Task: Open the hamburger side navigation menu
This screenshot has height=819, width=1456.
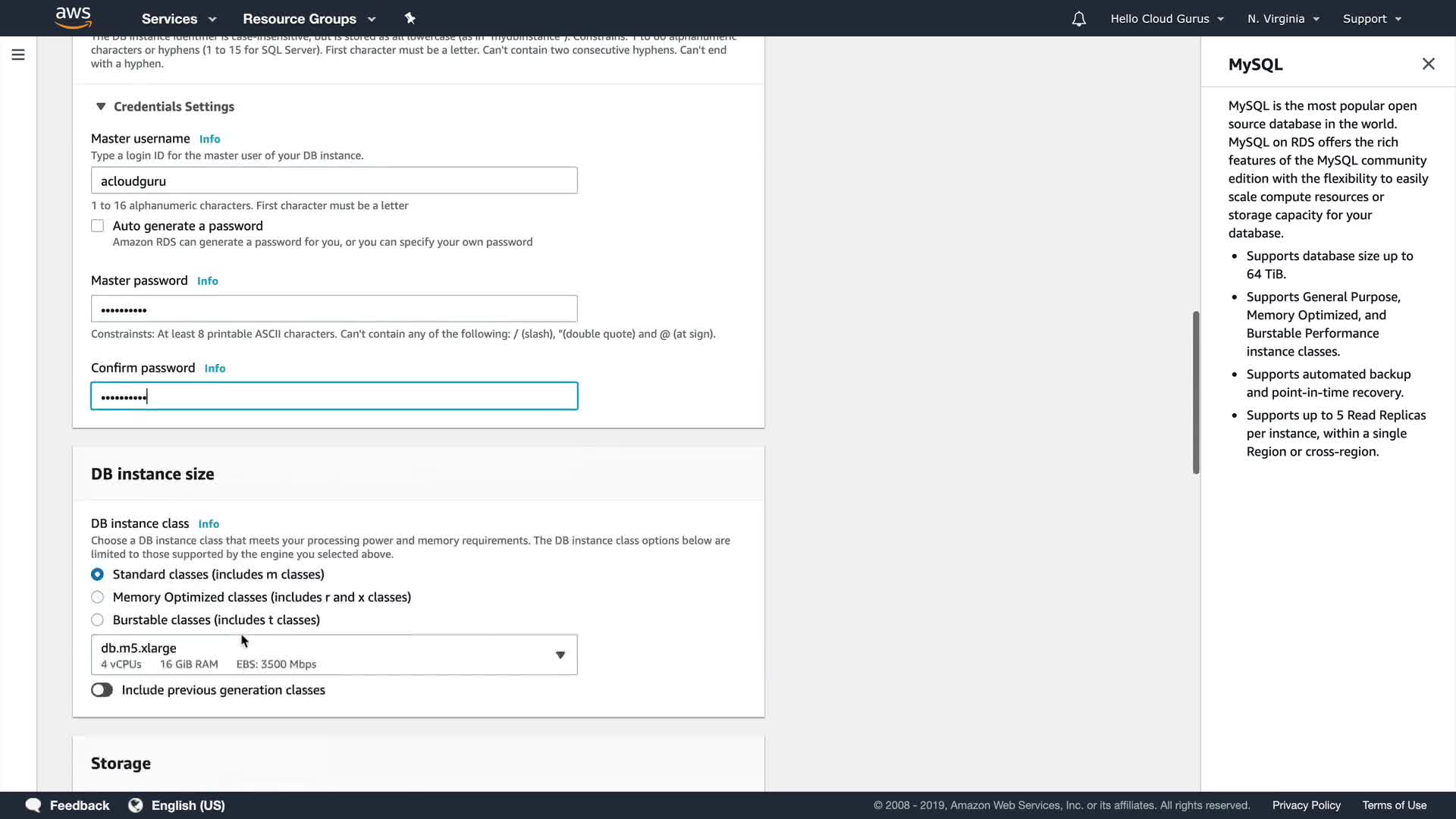Action: [18, 55]
